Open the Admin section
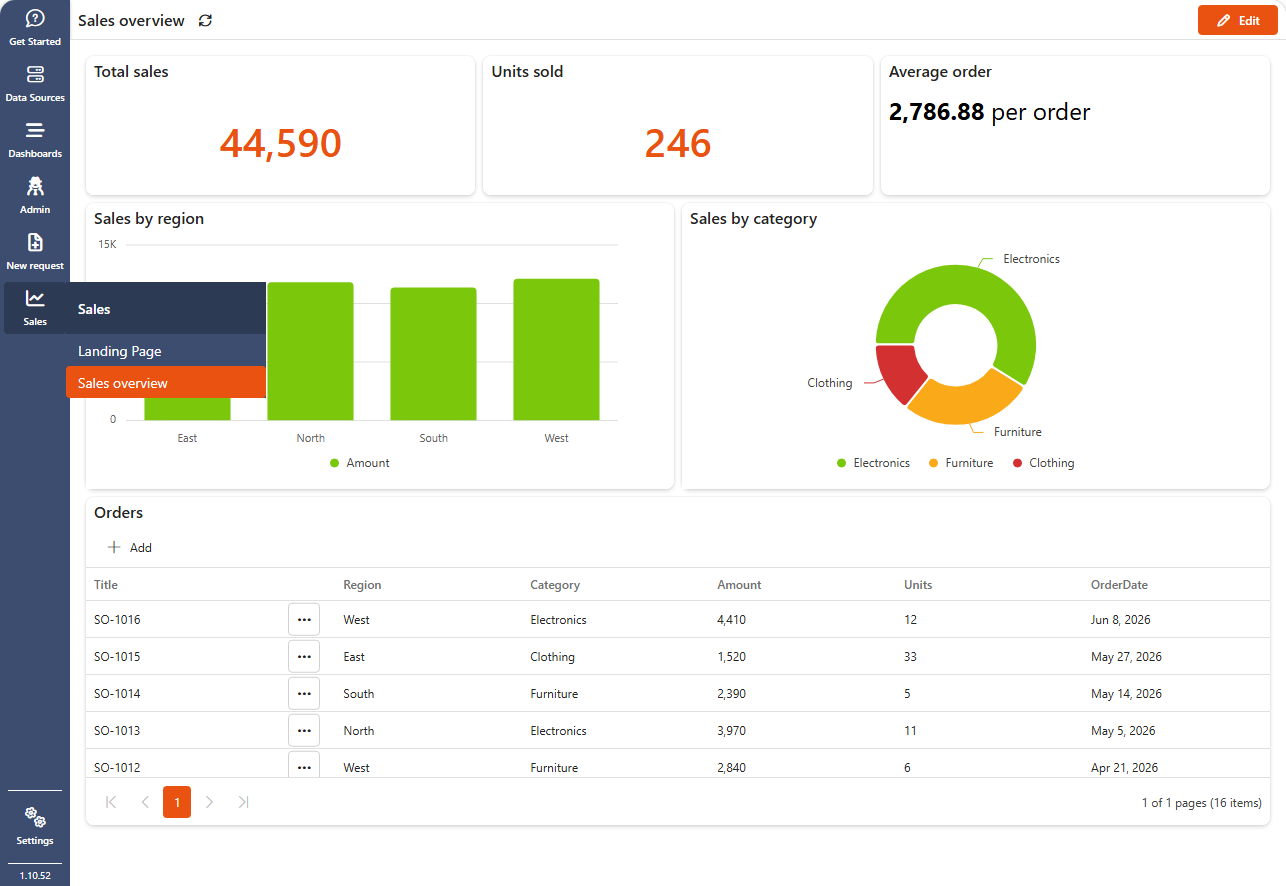This screenshot has height=886, width=1286. 35,196
